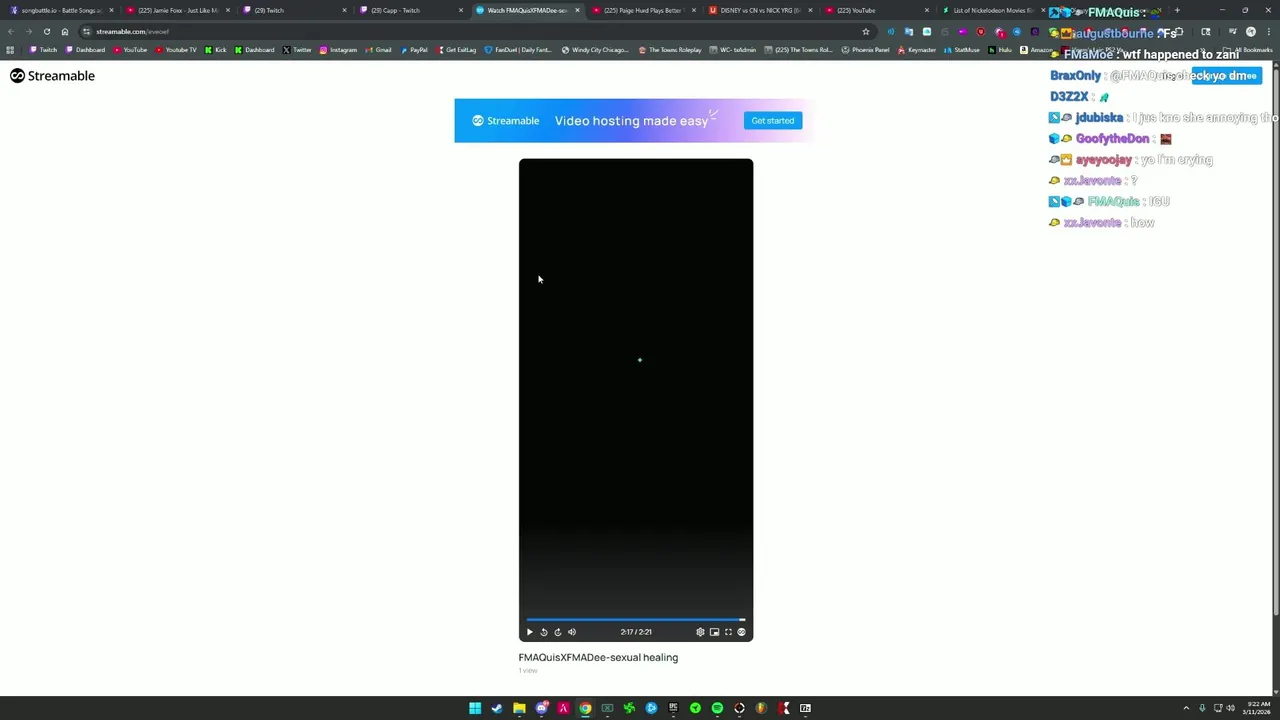The image size is (1280, 720).
Task: Open the Keymaster bookmark
Action: (x=916, y=49)
